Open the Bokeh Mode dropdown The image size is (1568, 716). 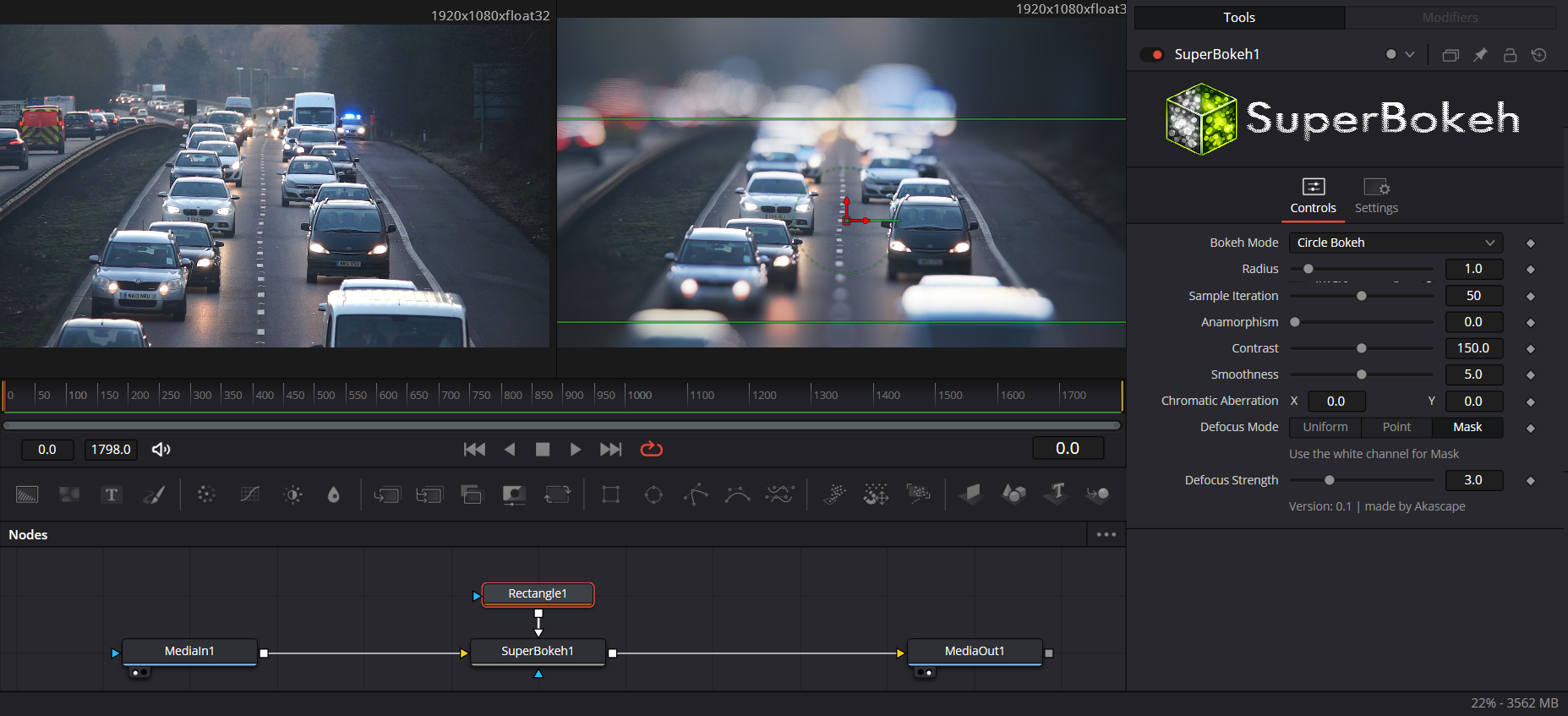(x=1396, y=243)
